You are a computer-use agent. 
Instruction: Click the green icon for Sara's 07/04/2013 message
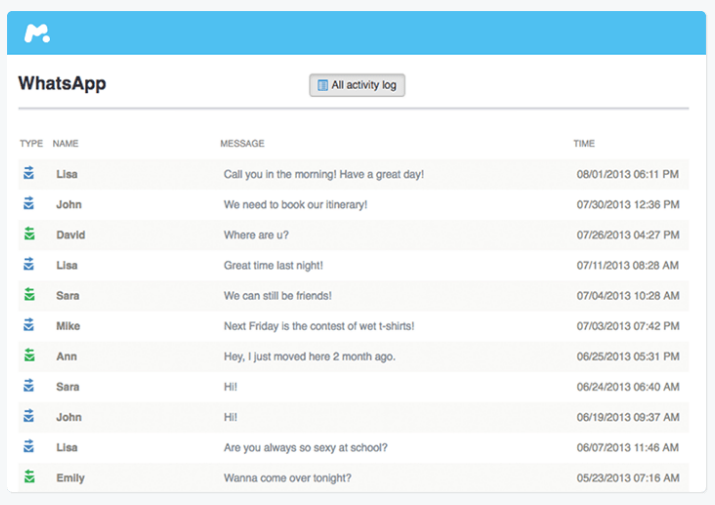click(29, 296)
